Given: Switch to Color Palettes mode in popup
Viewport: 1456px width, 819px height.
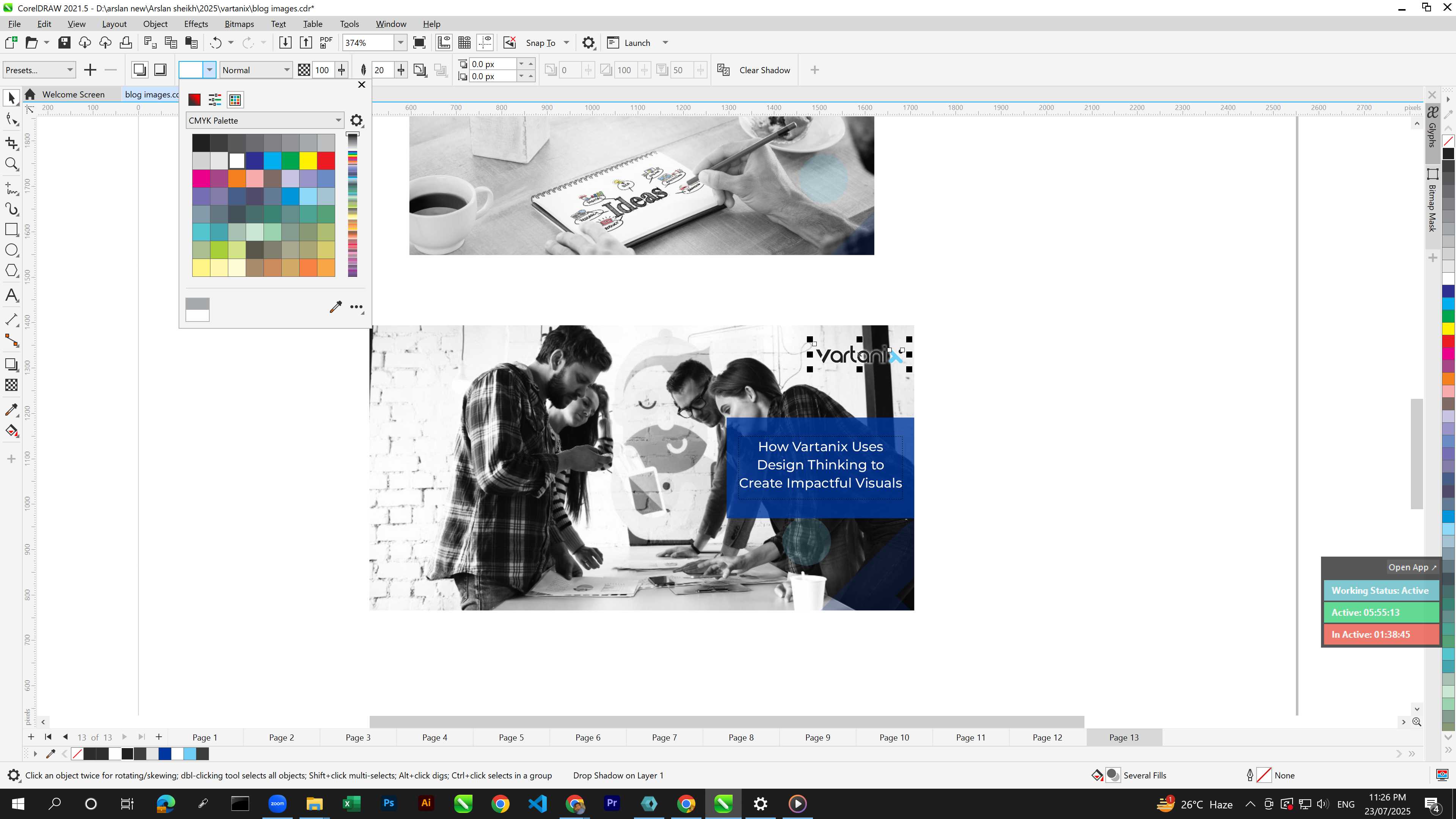Looking at the screenshot, I should [235, 99].
